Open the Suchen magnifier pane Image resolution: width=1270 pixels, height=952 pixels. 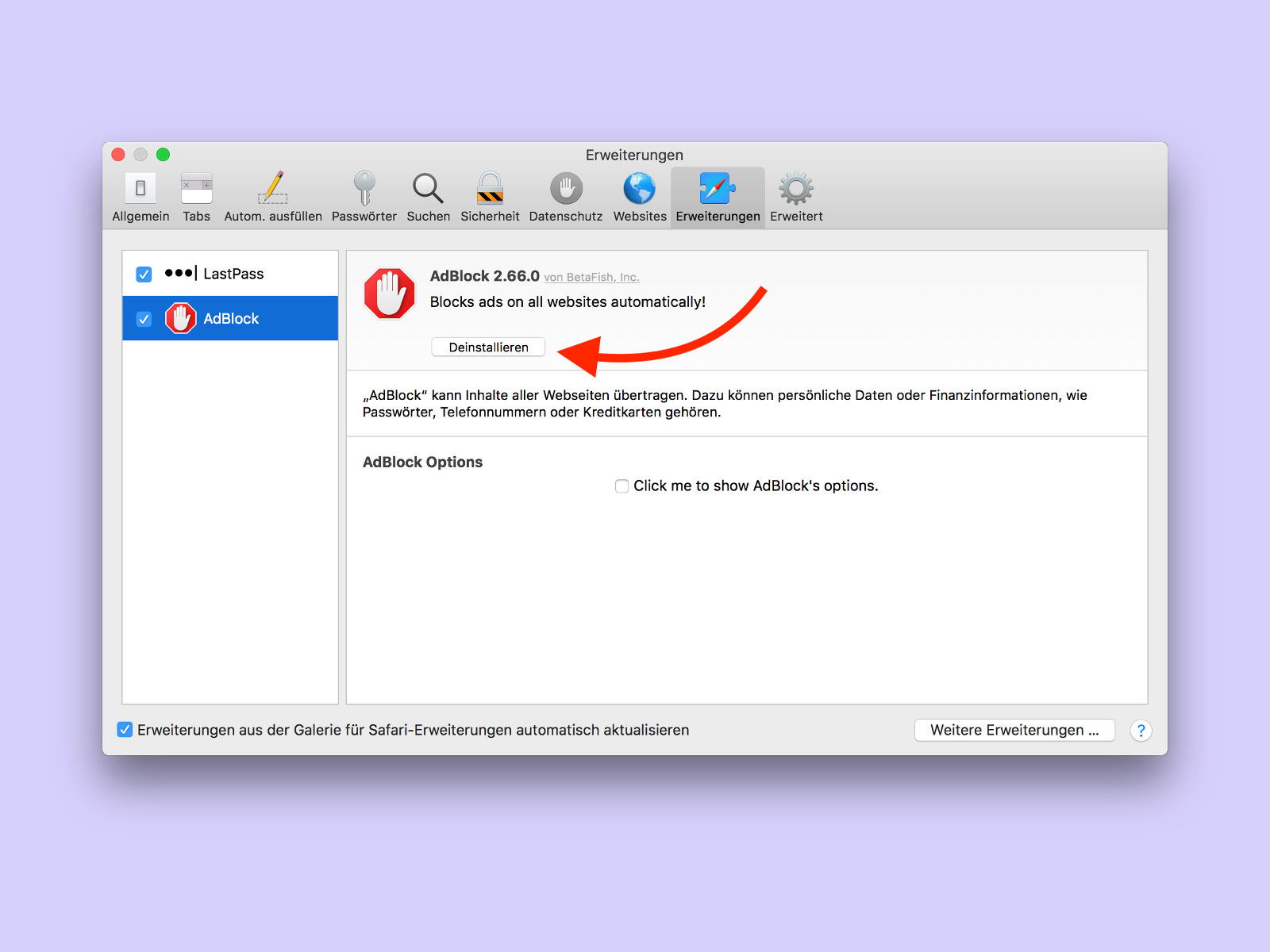pyautogui.click(x=429, y=198)
